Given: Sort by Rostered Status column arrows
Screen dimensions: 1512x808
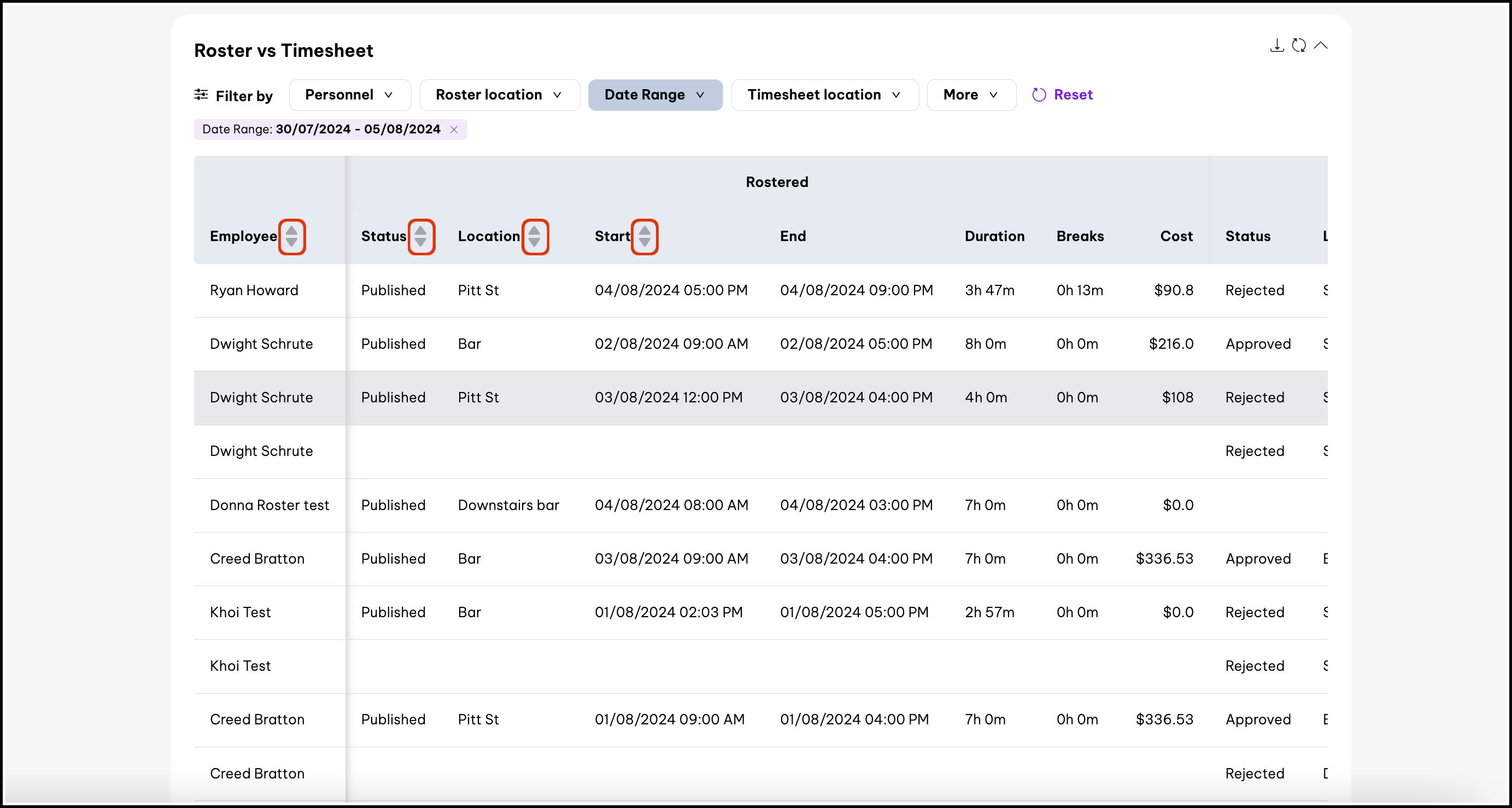Looking at the screenshot, I should pos(421,237).
